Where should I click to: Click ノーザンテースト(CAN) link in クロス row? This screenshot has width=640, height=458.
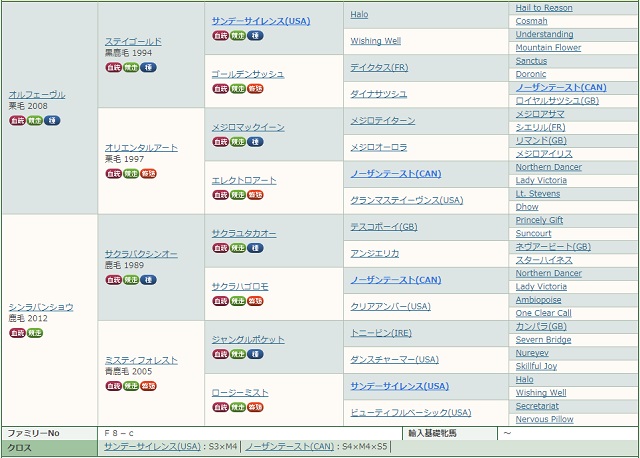pyautogui.click(x=289, y=447)
